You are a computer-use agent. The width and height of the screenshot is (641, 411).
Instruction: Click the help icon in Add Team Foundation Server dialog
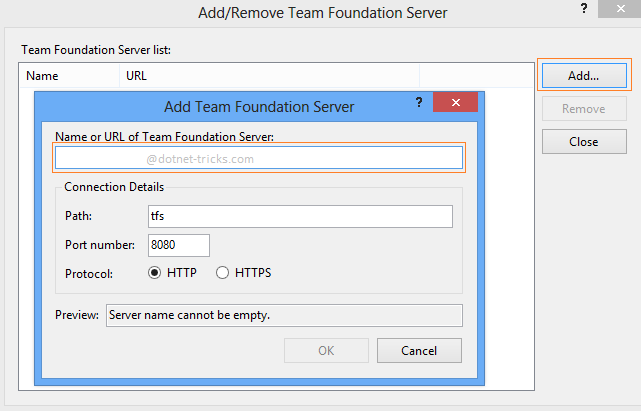pos(419,103)
